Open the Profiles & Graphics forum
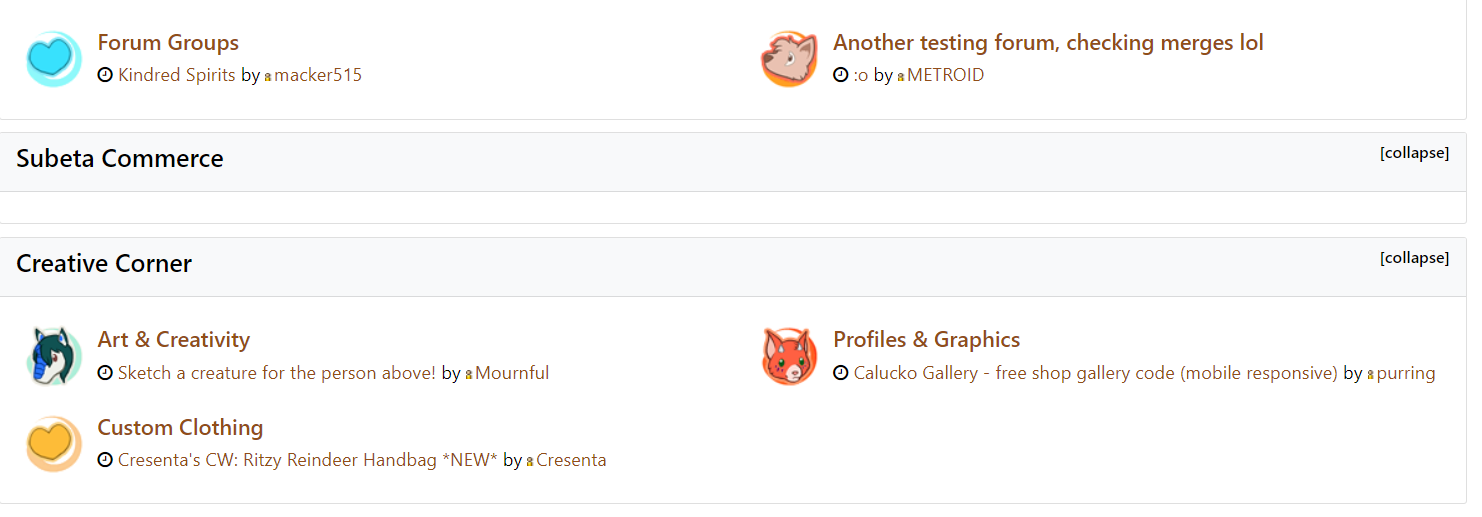 pyautogui.click(x=926, y=340)
